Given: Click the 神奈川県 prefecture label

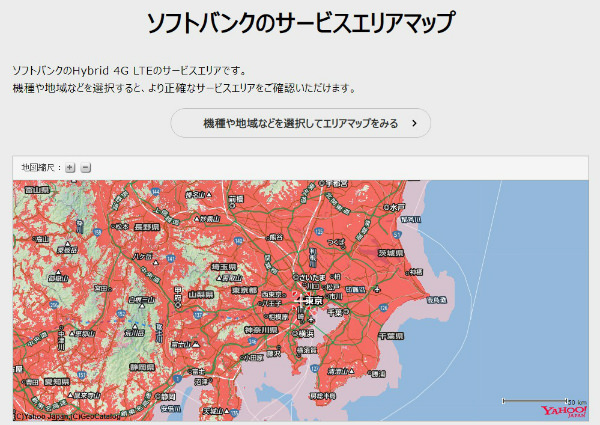Looking at the screenshot, I should [261, 330].
